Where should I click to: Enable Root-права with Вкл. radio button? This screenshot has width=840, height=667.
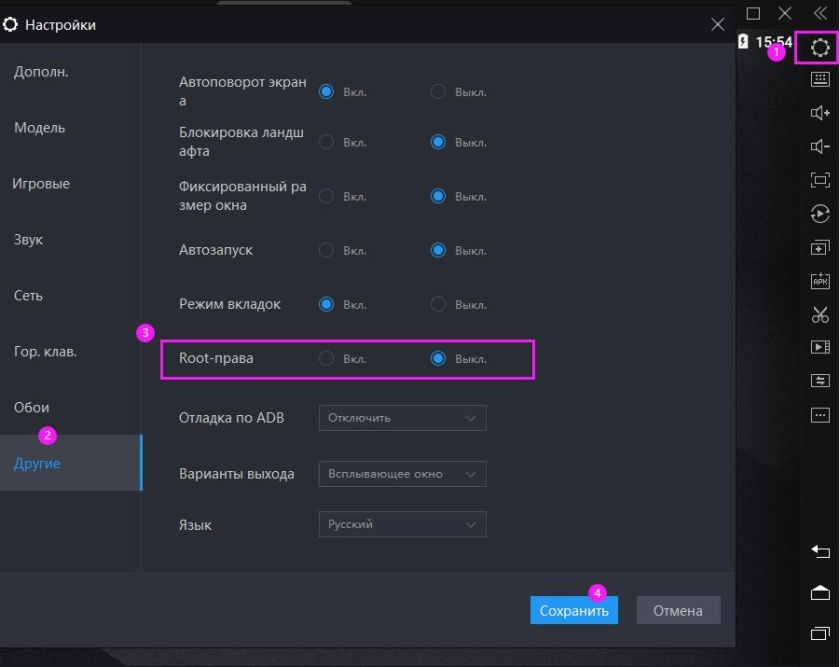pyautogui.click(x=326, y=359)
